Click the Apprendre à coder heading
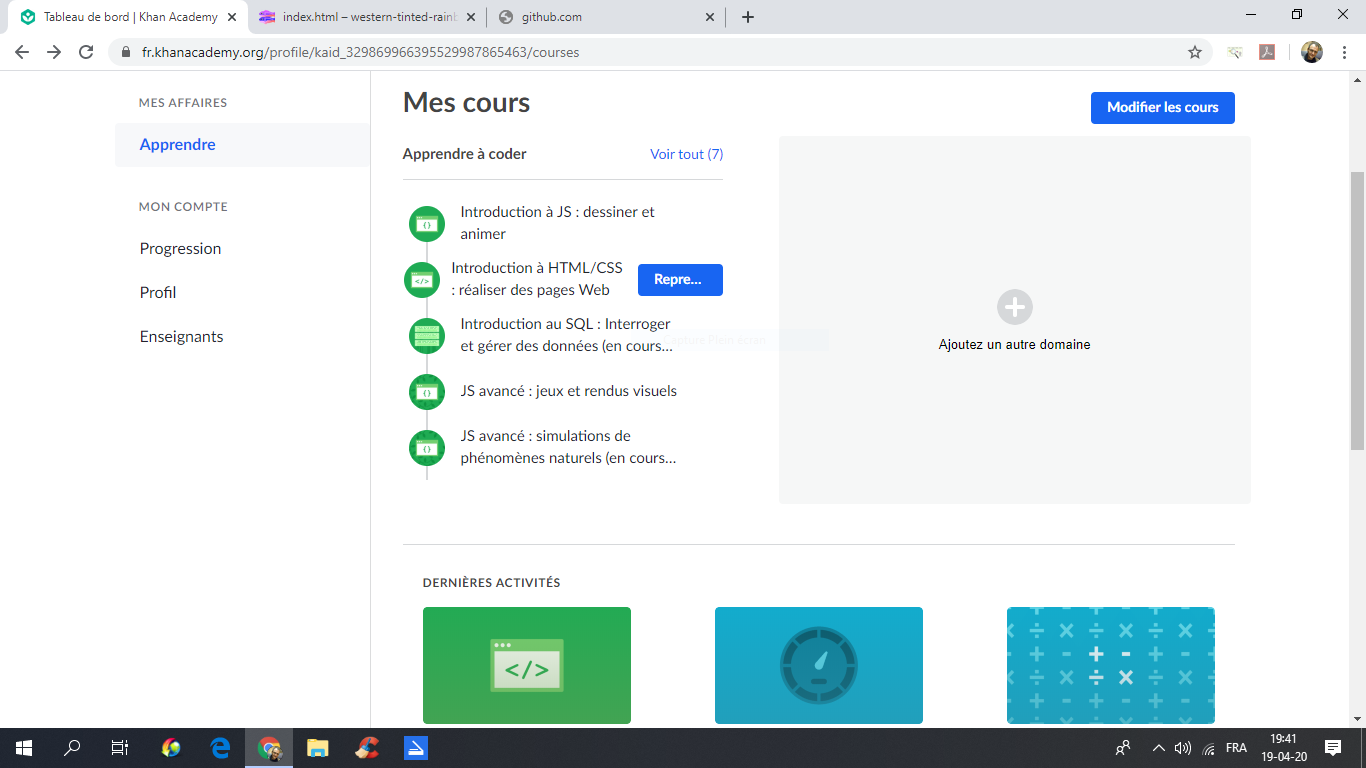Screen dimensions: 1366x768 point(464,154)
